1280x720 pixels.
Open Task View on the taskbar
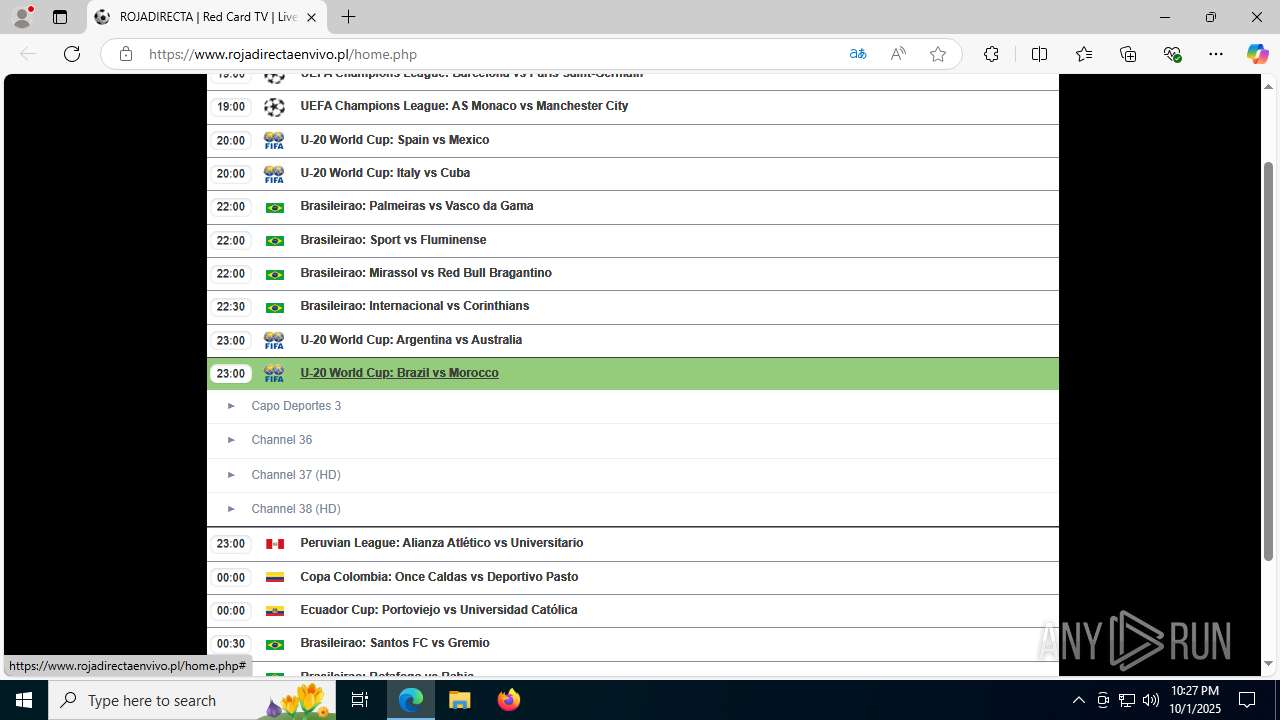tap(360, 700)
